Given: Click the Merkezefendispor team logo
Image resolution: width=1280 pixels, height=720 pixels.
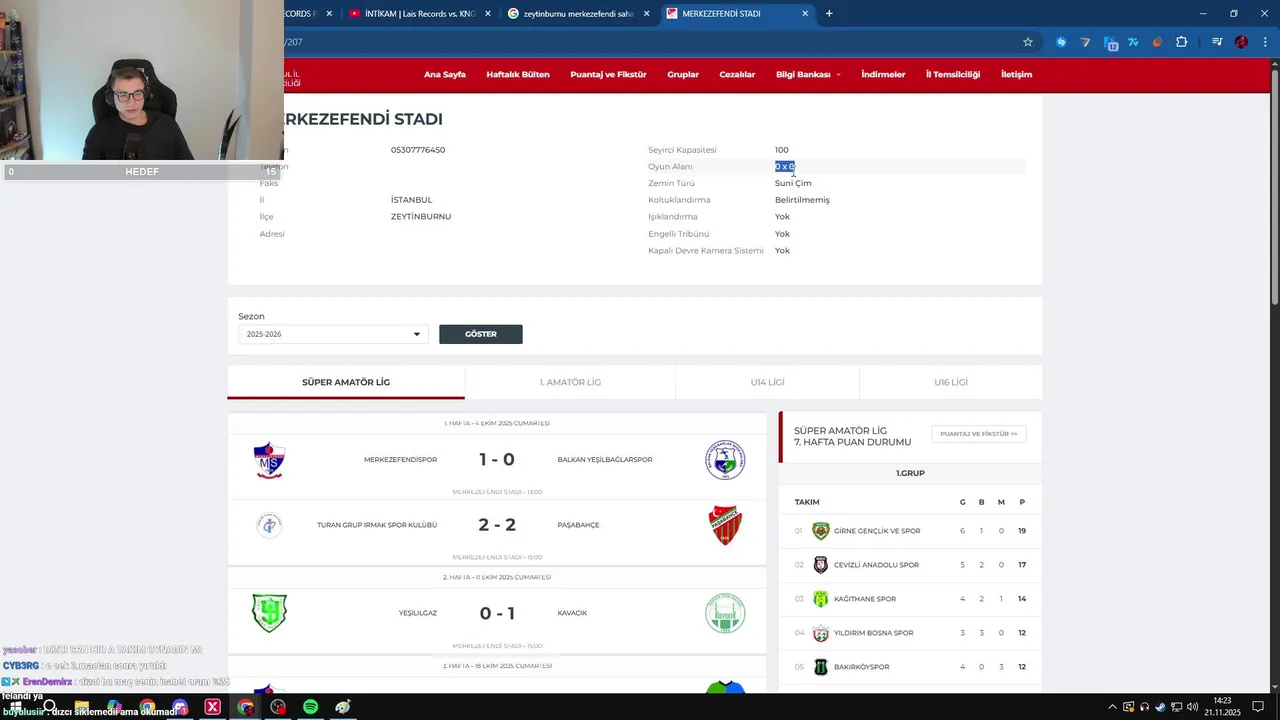Looking at the screenshot, I should pos(269,460).
